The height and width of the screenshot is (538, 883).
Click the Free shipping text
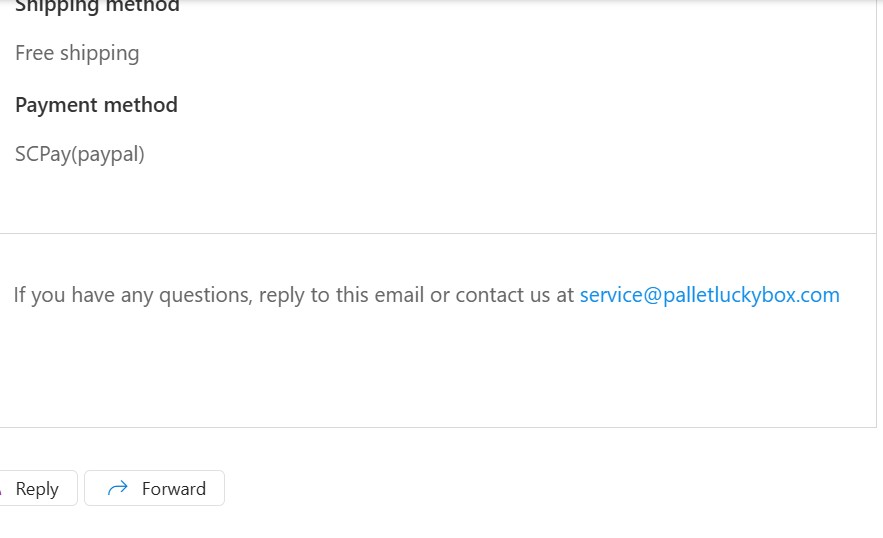point(77,54)
